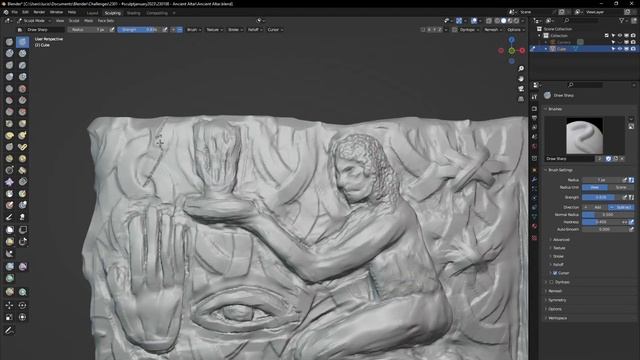640x360 pixels.
Task: Switch viewport shading to Wireframe mode
Action: [497, 20]
